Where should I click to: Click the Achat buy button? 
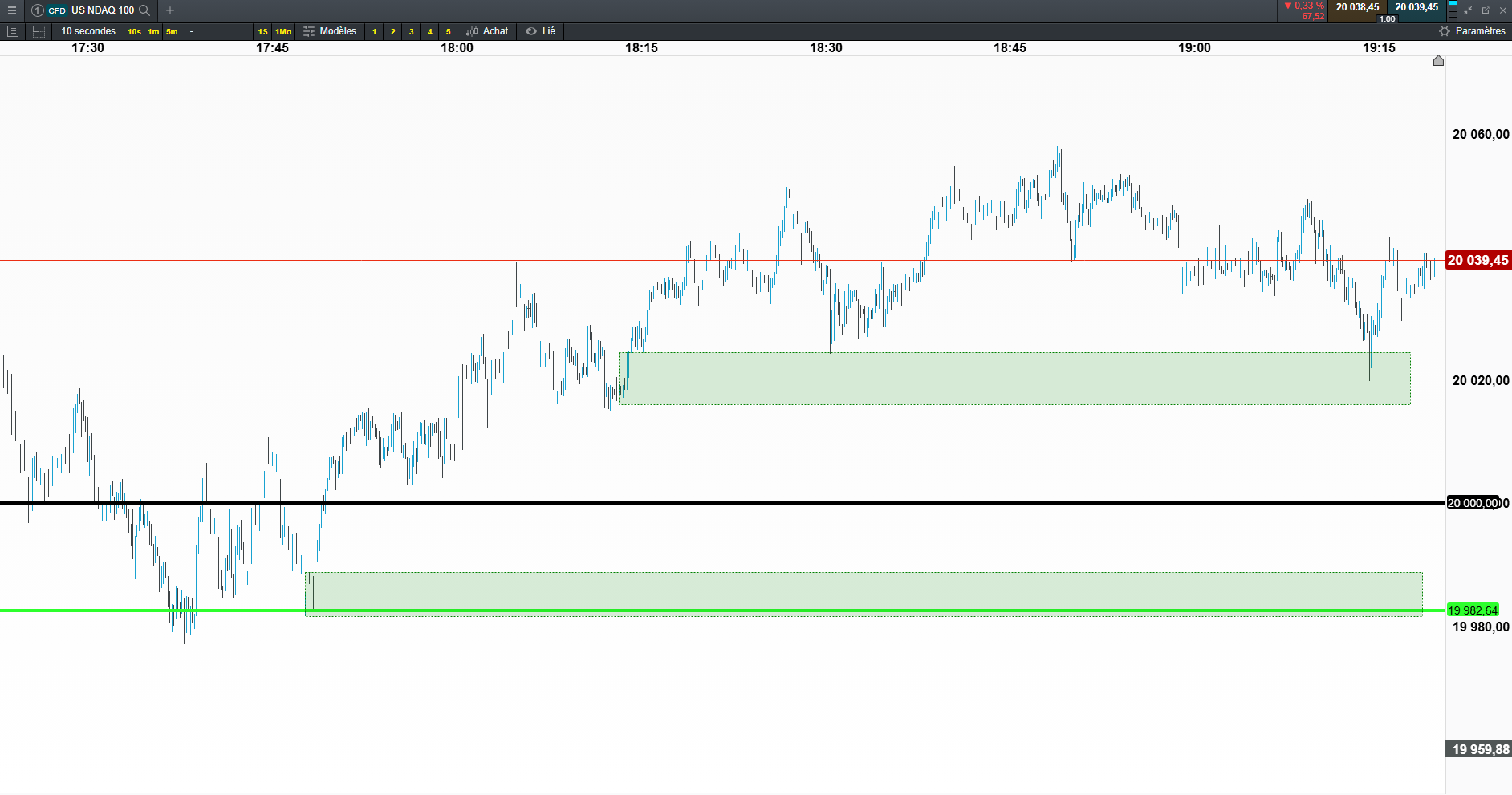click(487, 31)
